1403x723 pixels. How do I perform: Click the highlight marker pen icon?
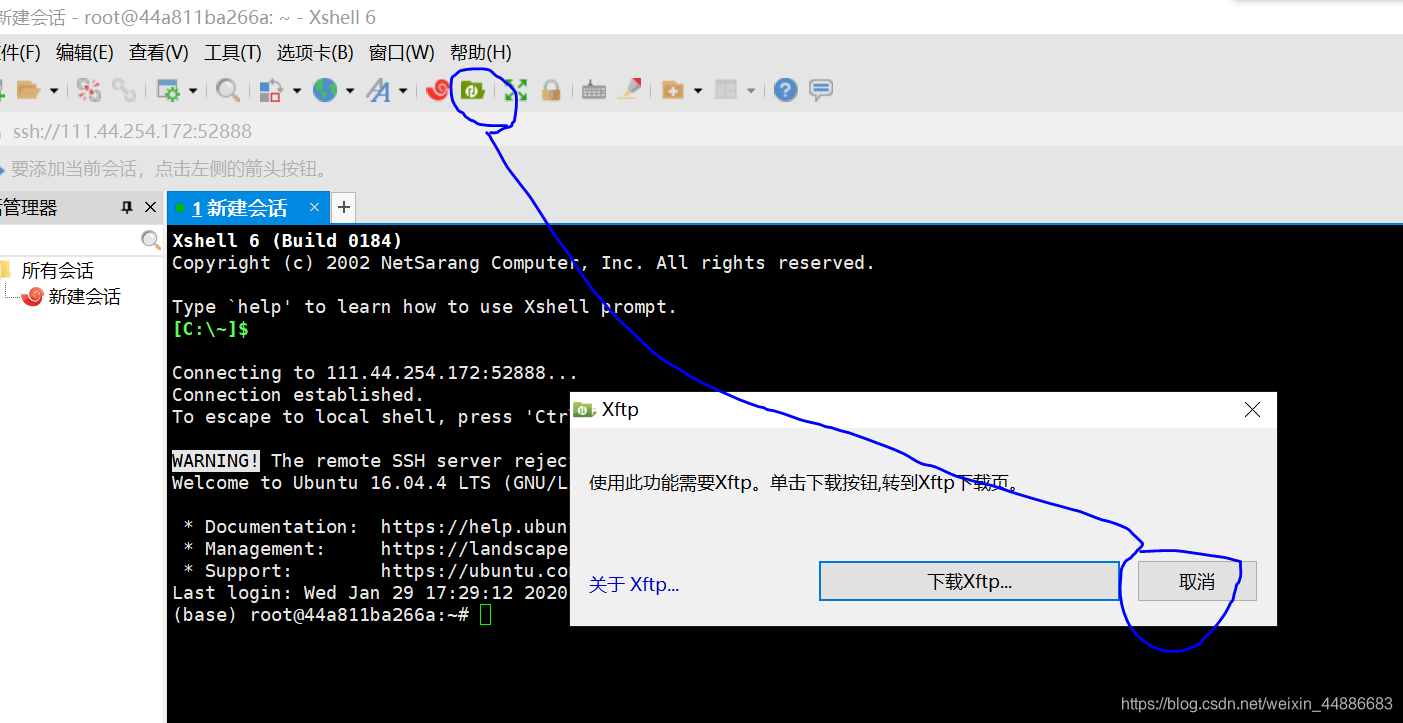(x=629, y=90)
